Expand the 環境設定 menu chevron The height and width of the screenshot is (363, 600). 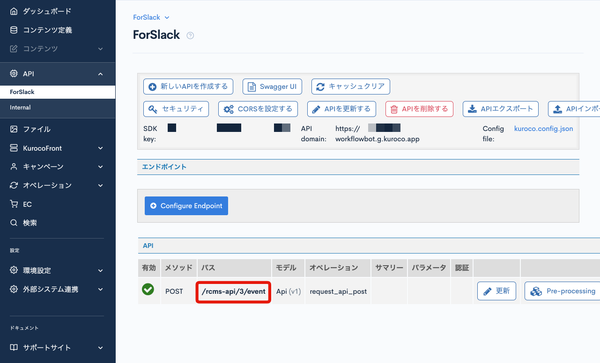[100, 271]
